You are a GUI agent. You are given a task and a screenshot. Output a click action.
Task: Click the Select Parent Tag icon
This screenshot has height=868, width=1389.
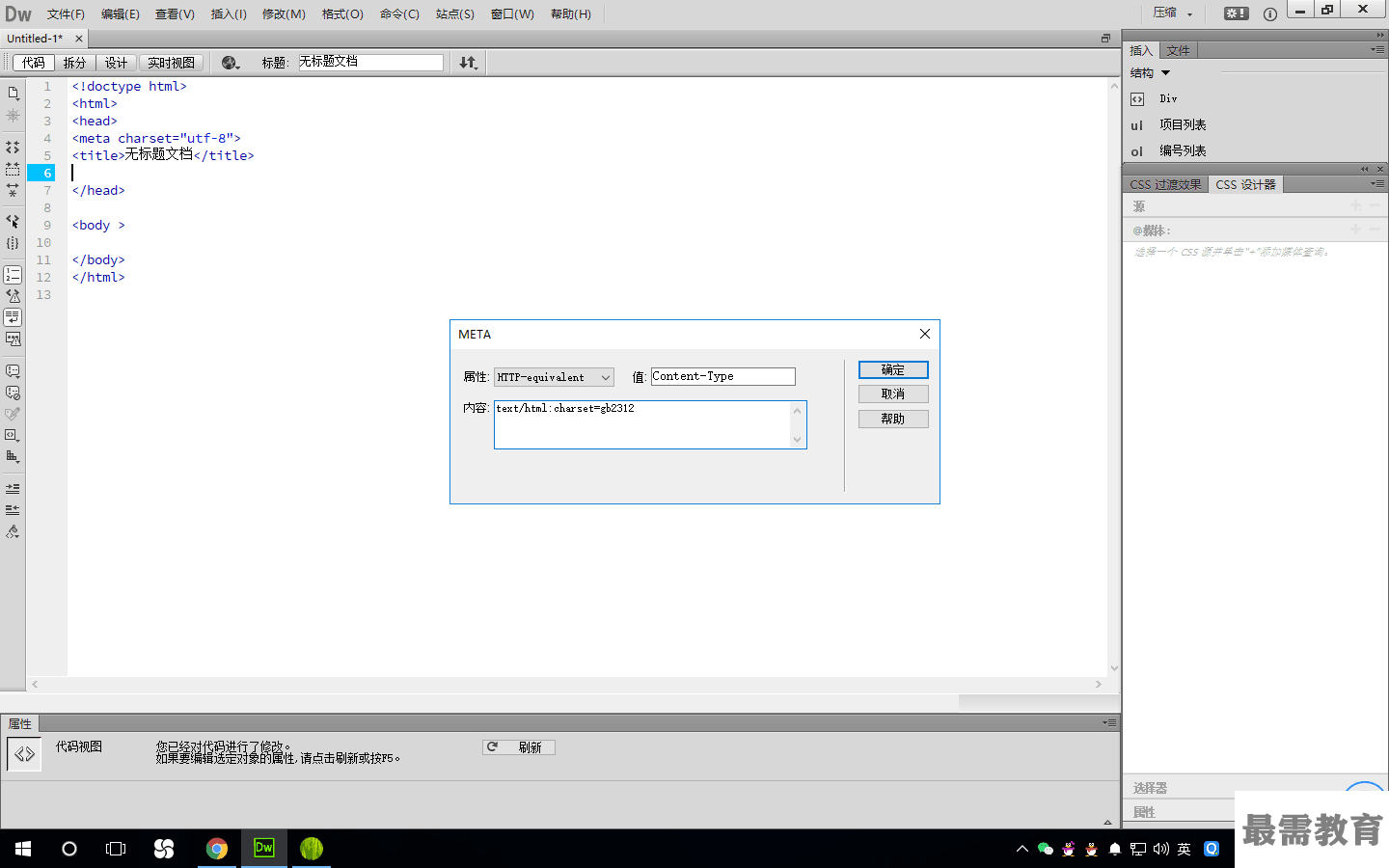tap(13, 221)
